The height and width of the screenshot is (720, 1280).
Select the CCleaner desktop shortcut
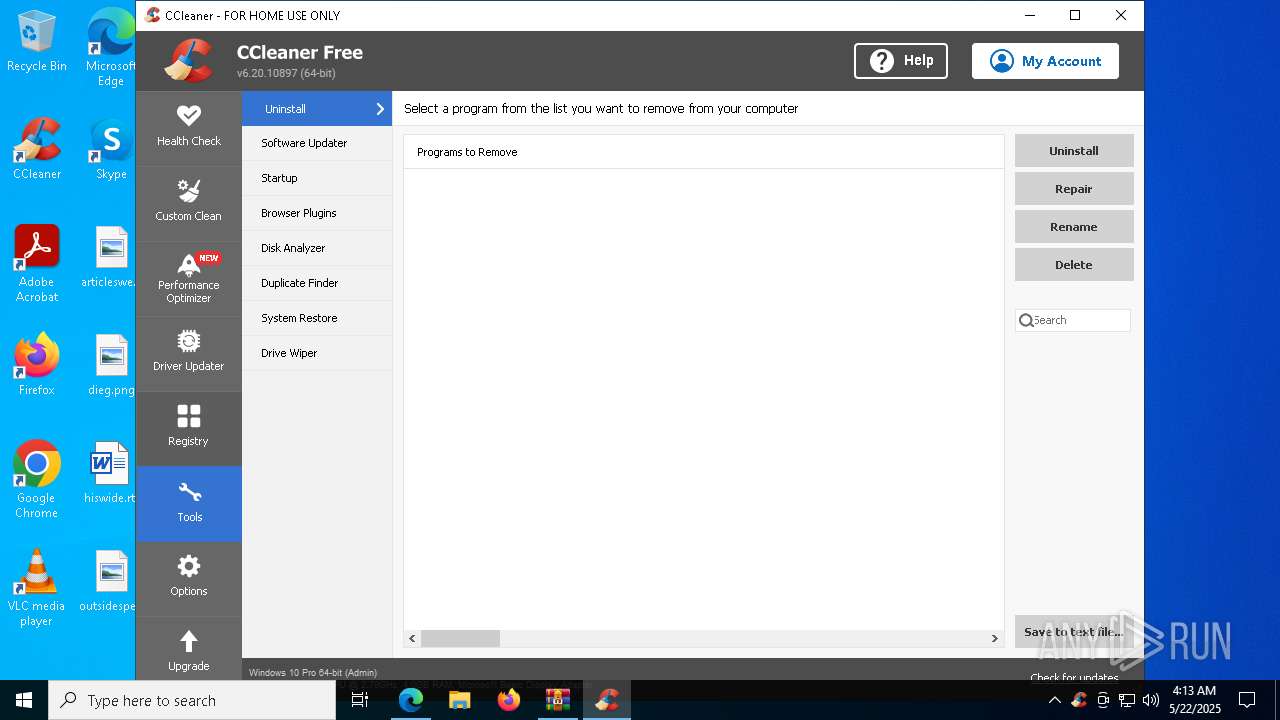point(37,149)
